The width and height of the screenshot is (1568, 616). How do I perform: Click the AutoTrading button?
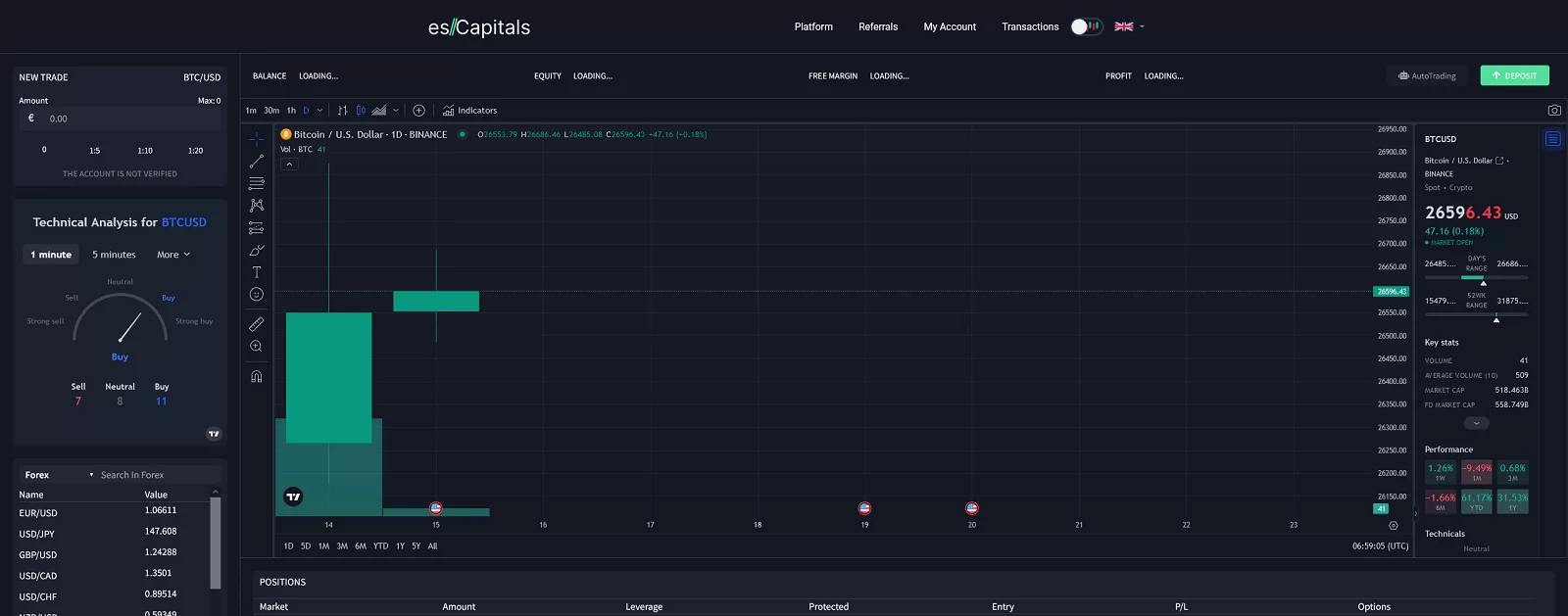click(x=1427, y=75)
